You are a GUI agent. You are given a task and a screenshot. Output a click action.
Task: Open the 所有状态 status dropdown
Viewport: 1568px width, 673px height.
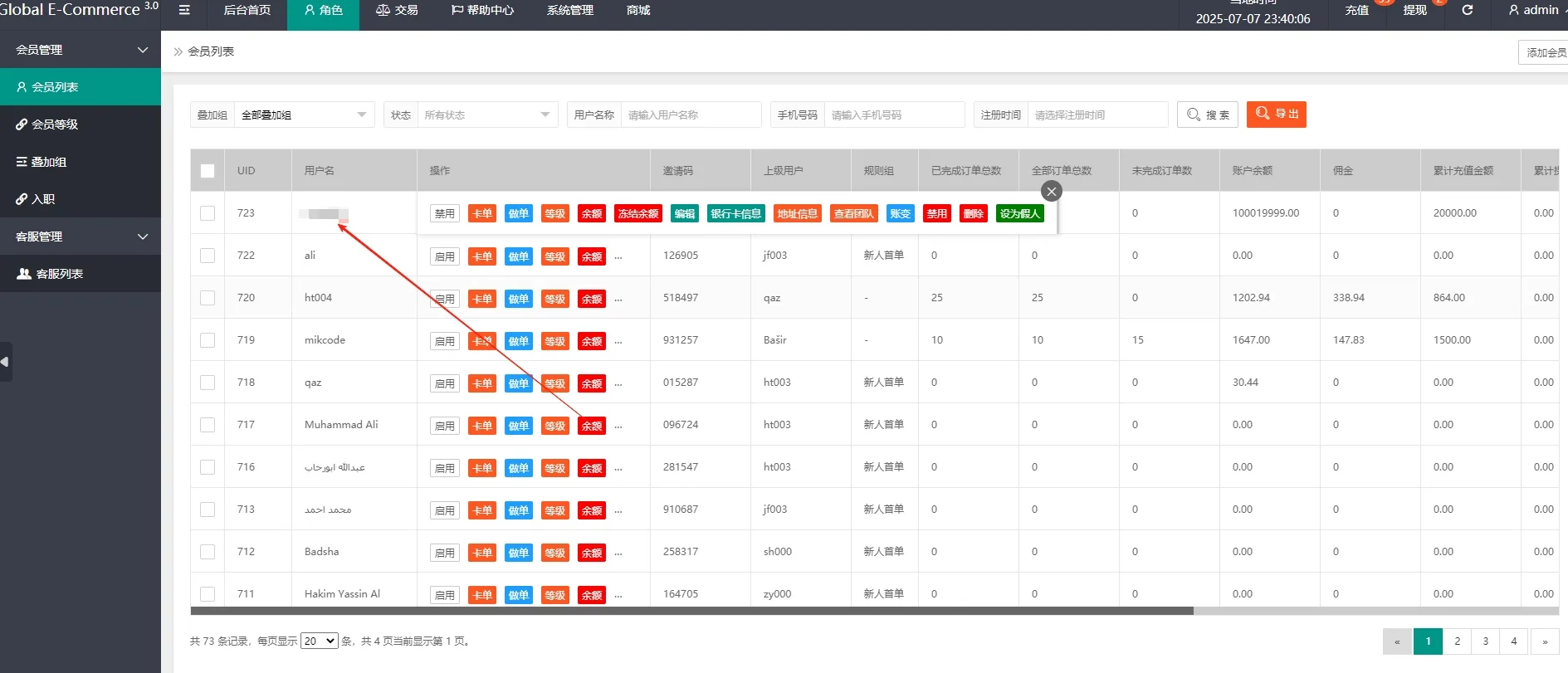pos(486,115)
